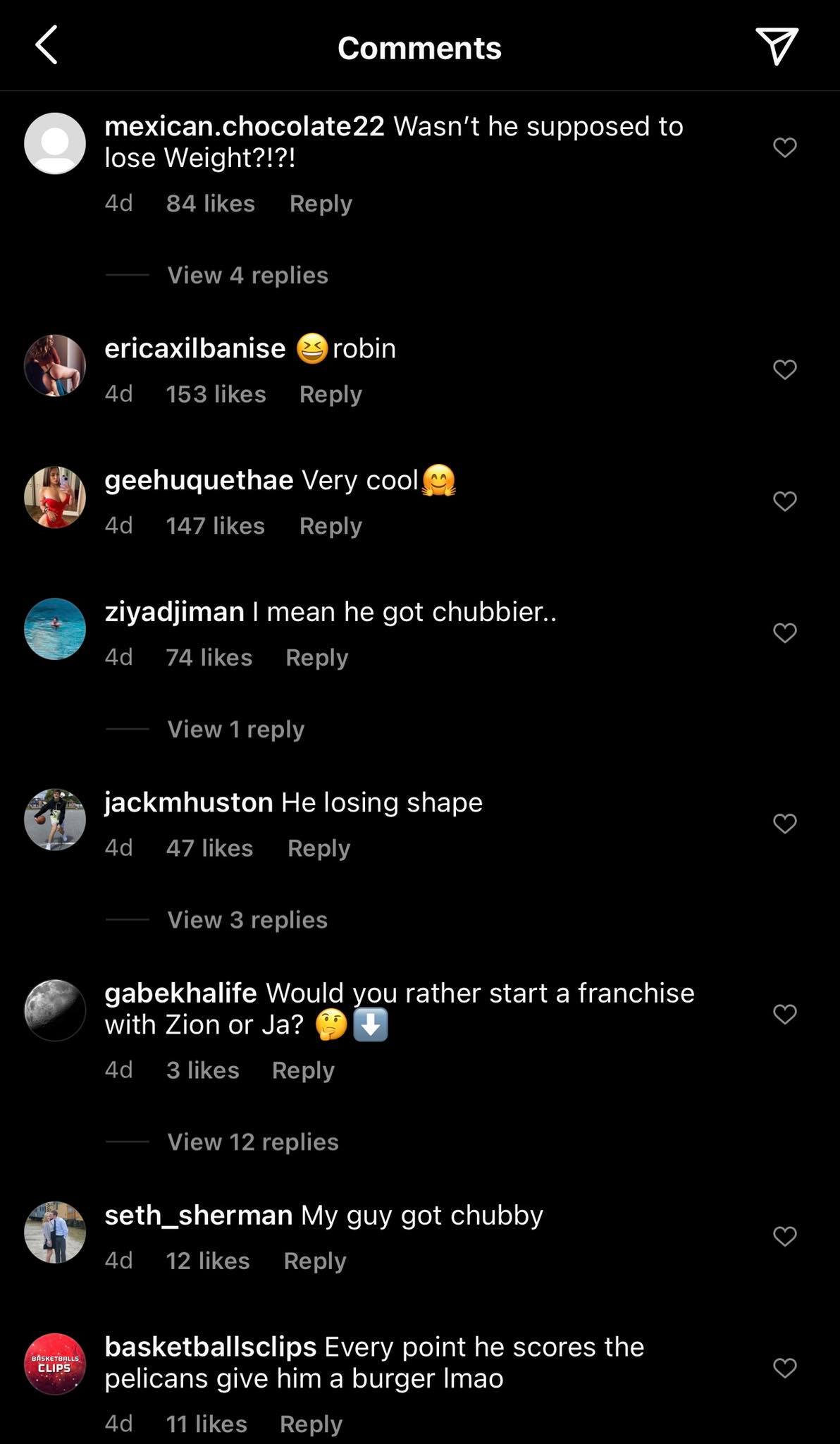
Task: Heart gabekhalife's franchise question comment
Action: click(x=784, y=1014)
